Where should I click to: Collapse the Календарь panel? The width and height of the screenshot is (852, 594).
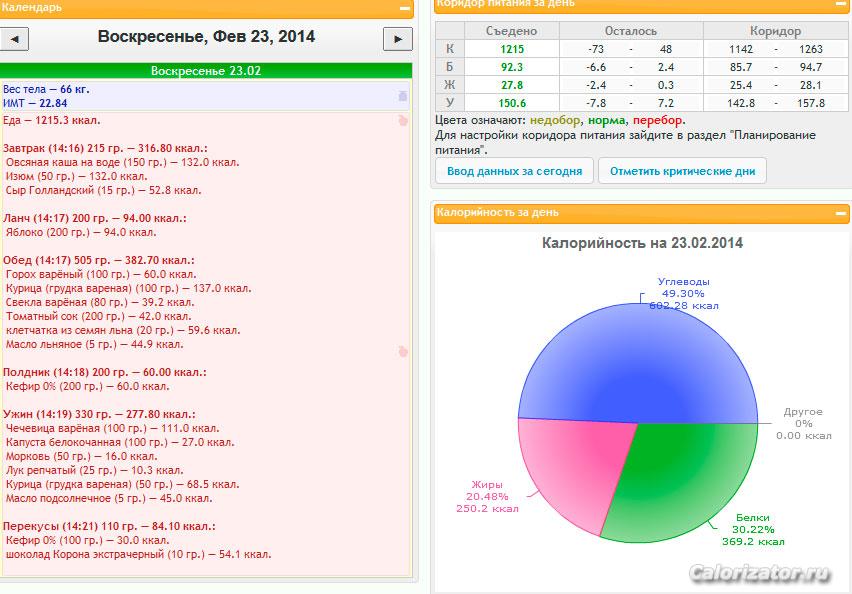pos(405,8)
